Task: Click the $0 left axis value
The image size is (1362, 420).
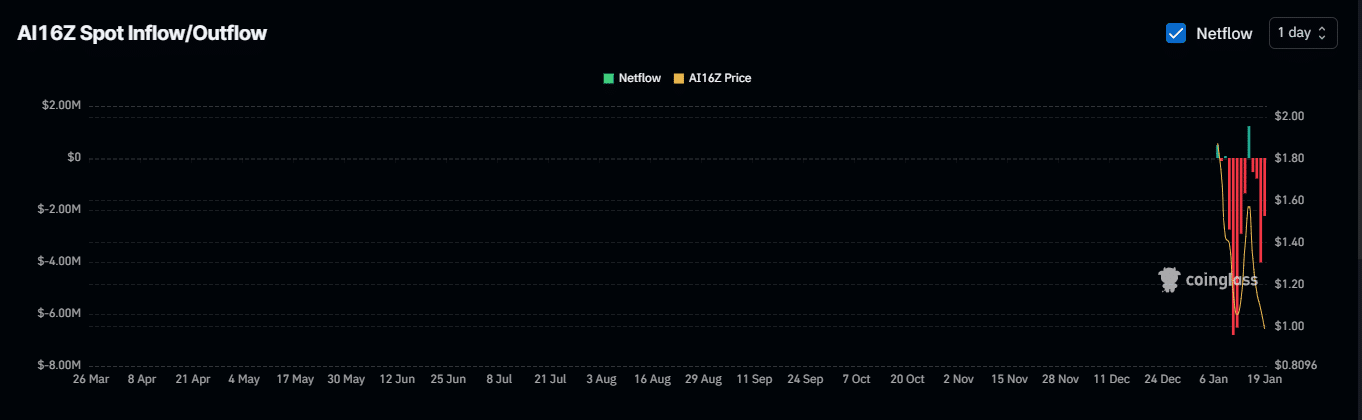Action: click(74, 158)
